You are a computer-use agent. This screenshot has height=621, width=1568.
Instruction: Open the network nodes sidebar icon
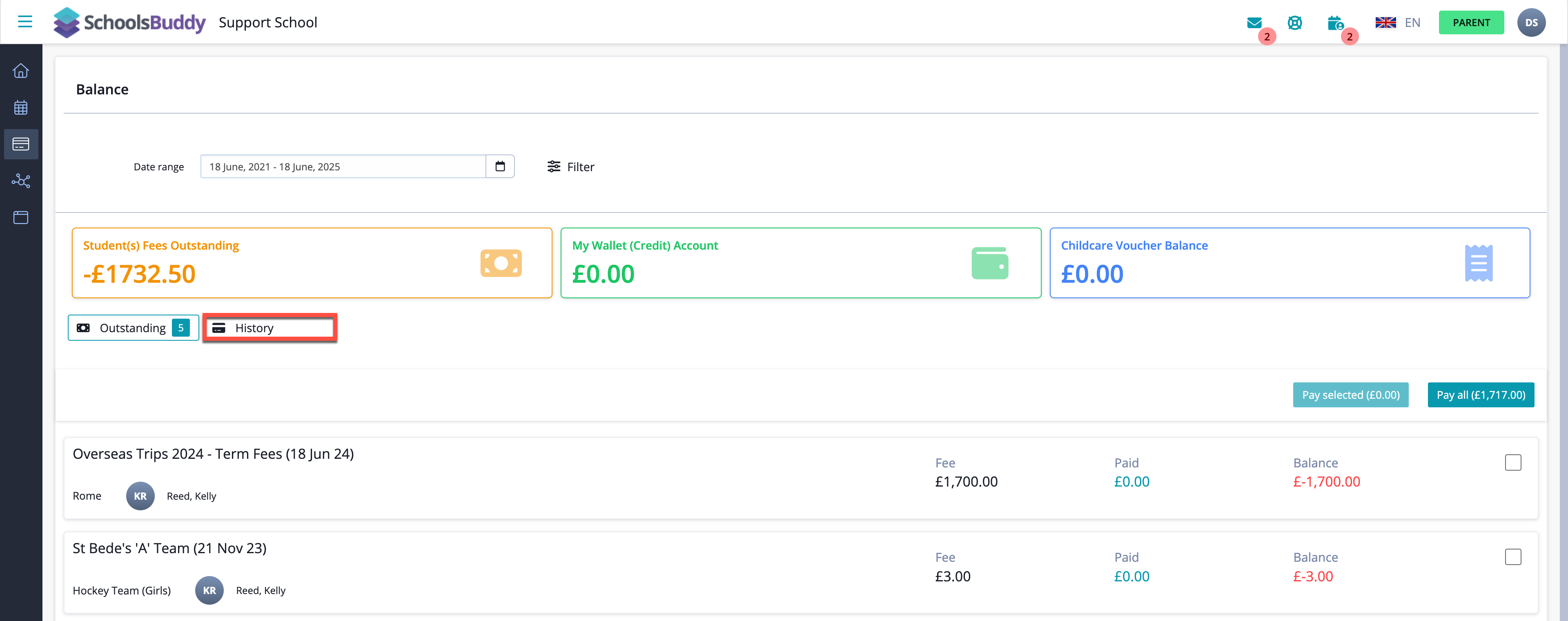[x=21, y=181]
